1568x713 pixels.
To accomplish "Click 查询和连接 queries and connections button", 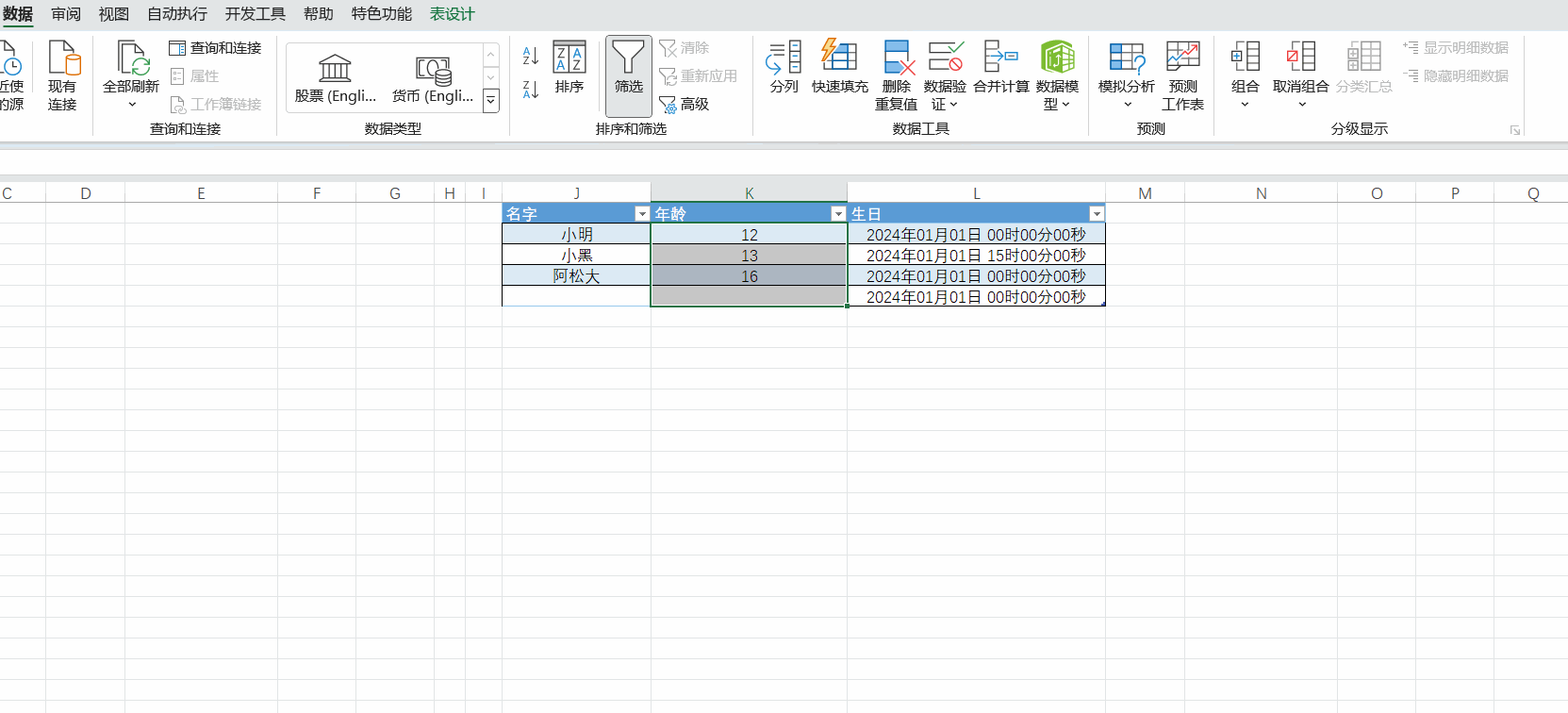I will pyautogui.click(x=216, y=48).
